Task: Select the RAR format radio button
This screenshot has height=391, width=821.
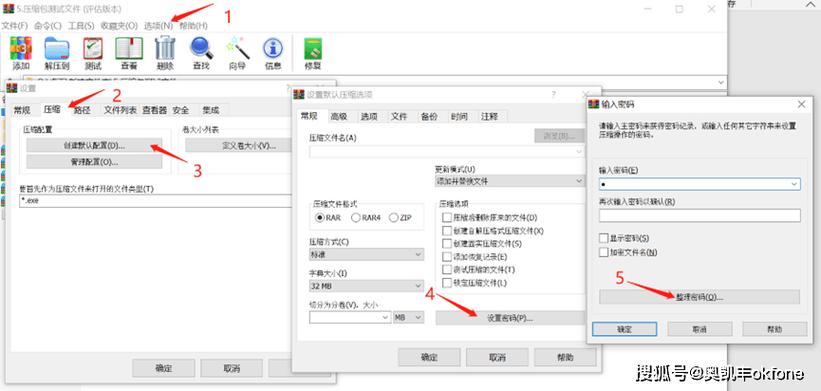Action: point(320,218)
